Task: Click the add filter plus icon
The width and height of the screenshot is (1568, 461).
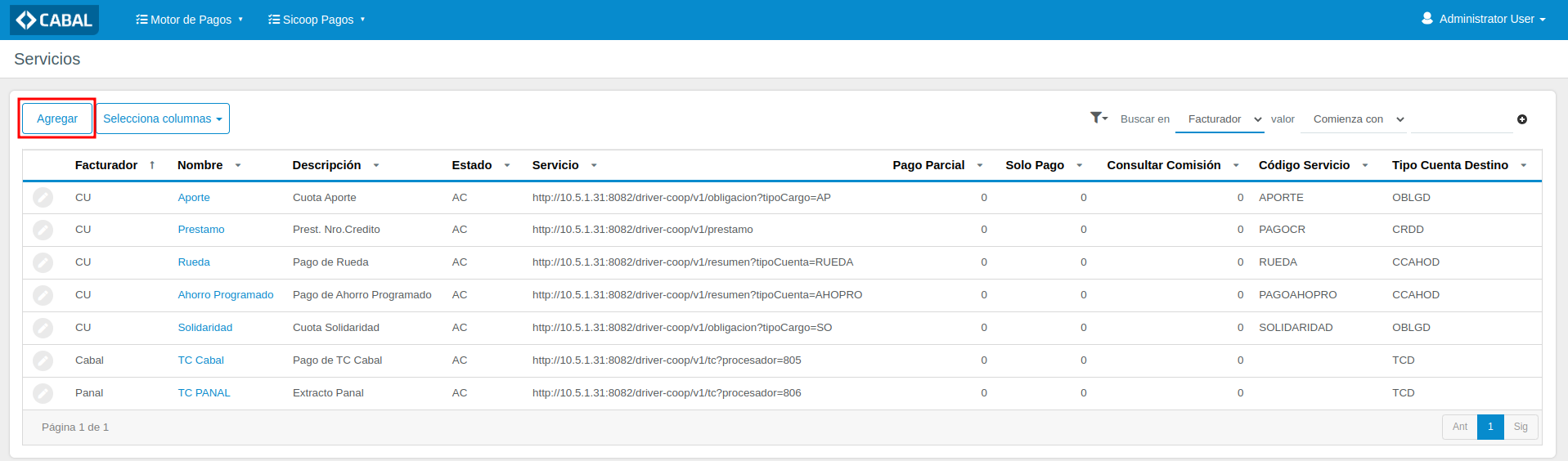Action: click(1521, 119)
